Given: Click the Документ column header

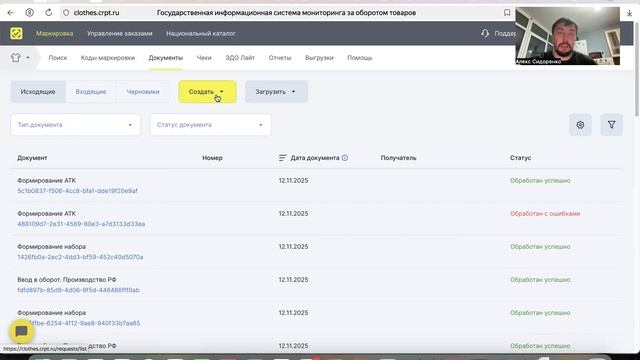Looking at the screenshot, I should (x=32, y=158).
